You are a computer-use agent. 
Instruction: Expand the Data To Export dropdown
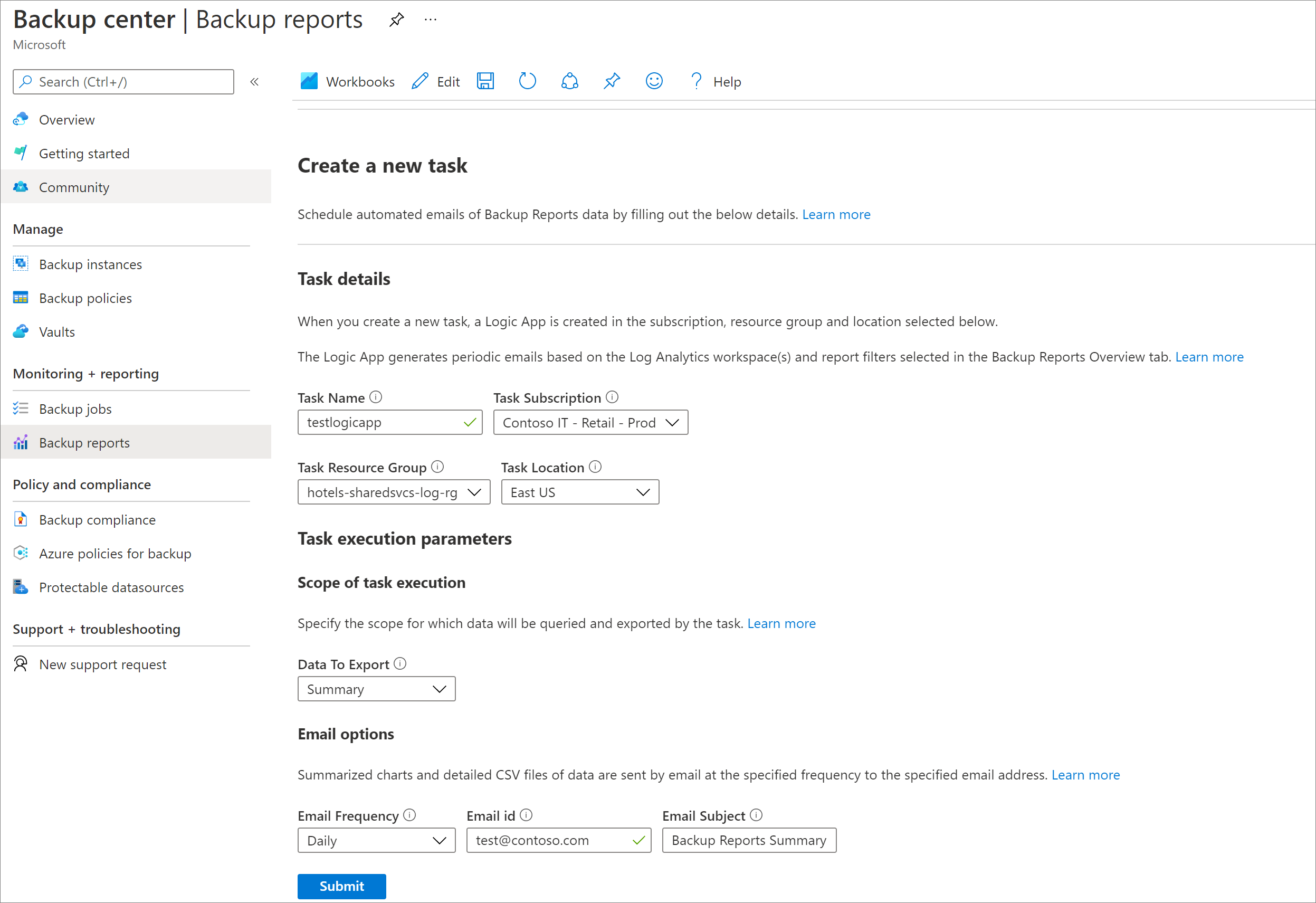pos(376,689)
